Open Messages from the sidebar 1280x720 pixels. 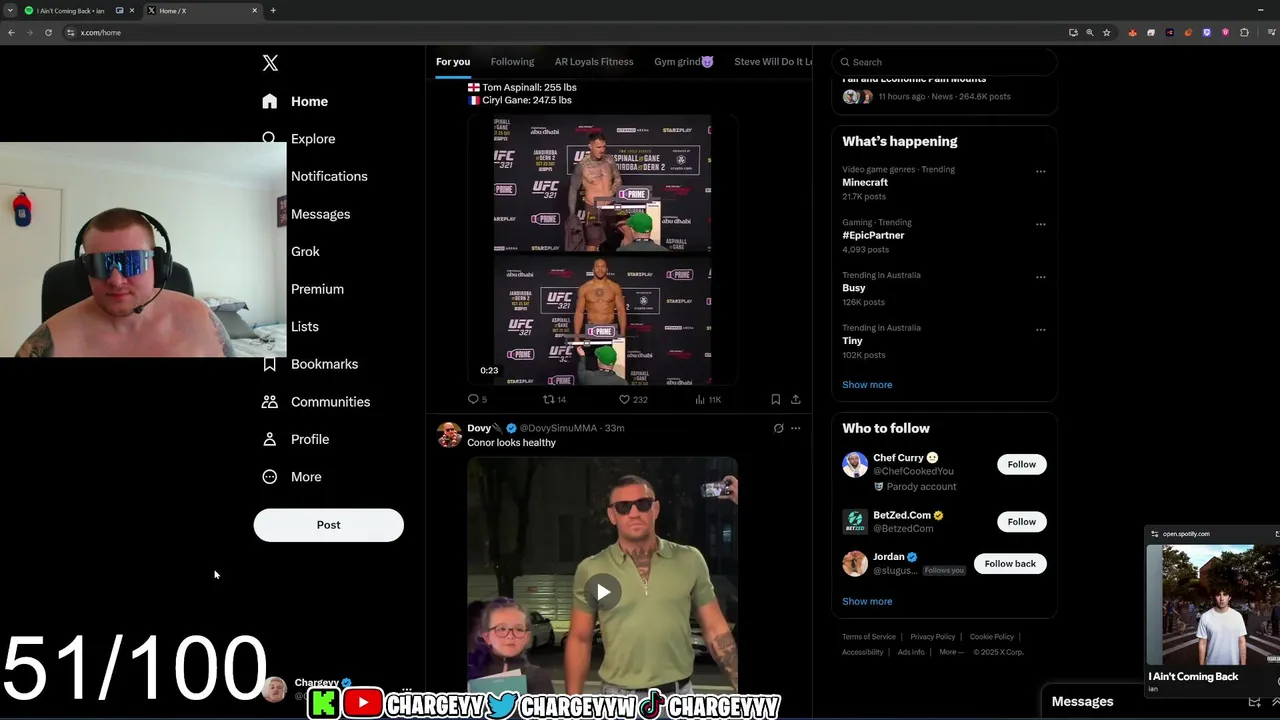point(320,214)
